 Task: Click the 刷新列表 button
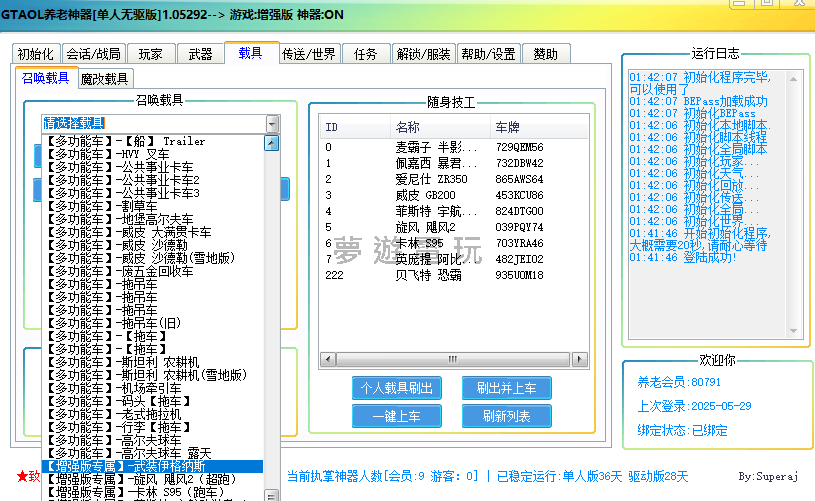coord(507,415)
